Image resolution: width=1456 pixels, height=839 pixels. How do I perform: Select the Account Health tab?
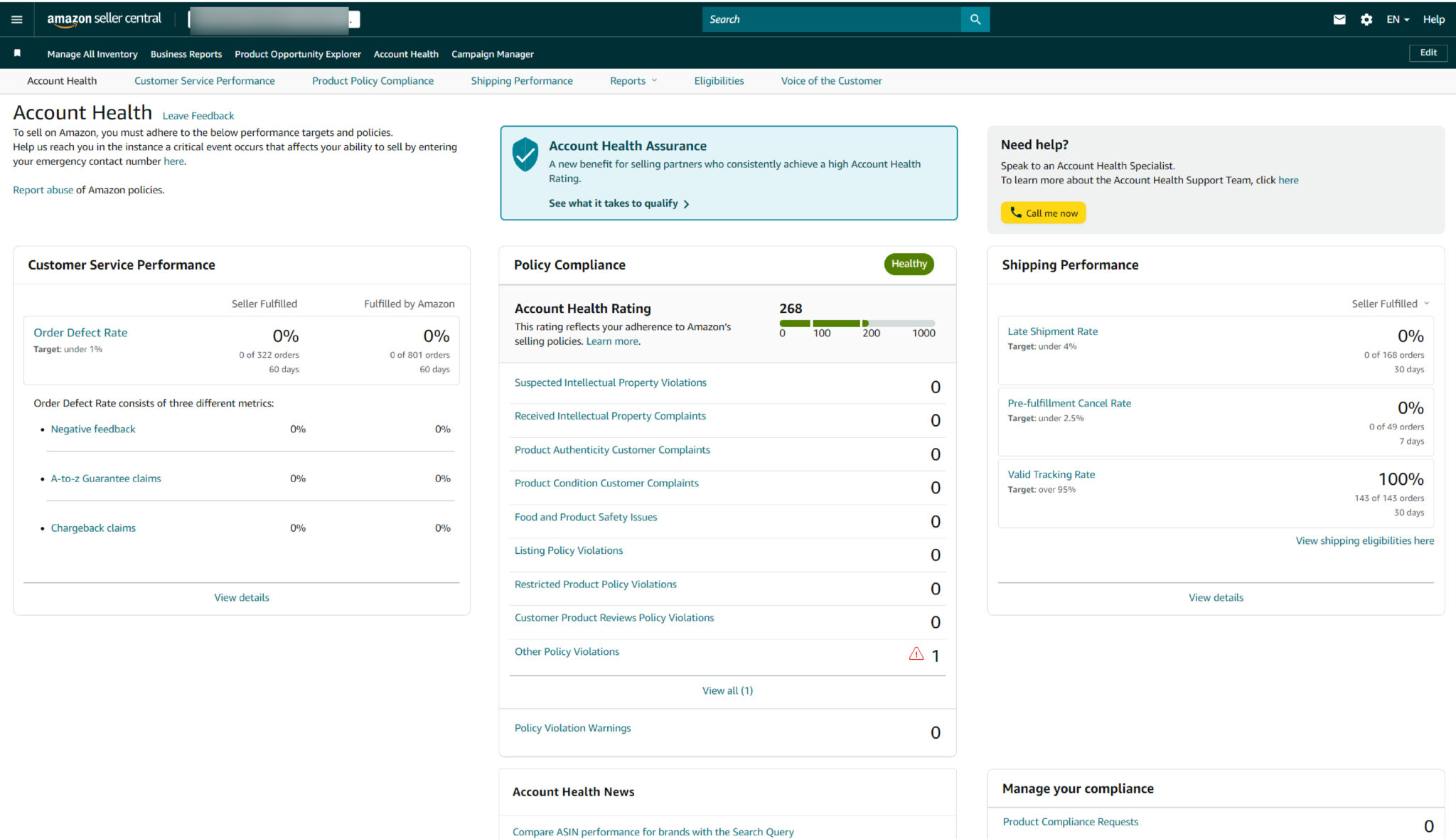click(x=62, y=81)
